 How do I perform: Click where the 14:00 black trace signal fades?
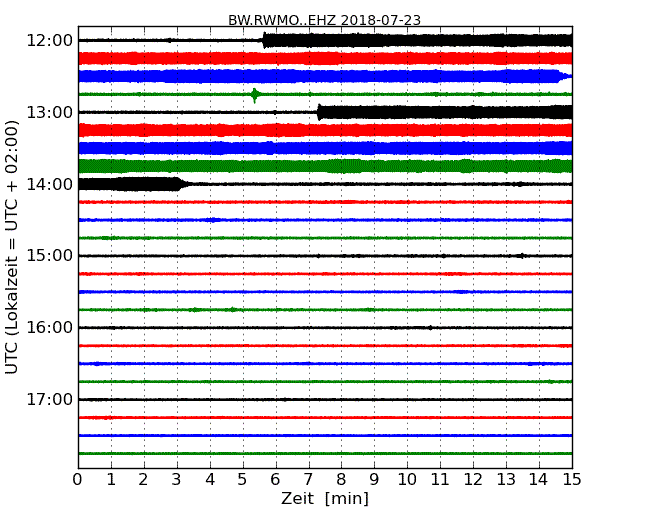point(183,184)
